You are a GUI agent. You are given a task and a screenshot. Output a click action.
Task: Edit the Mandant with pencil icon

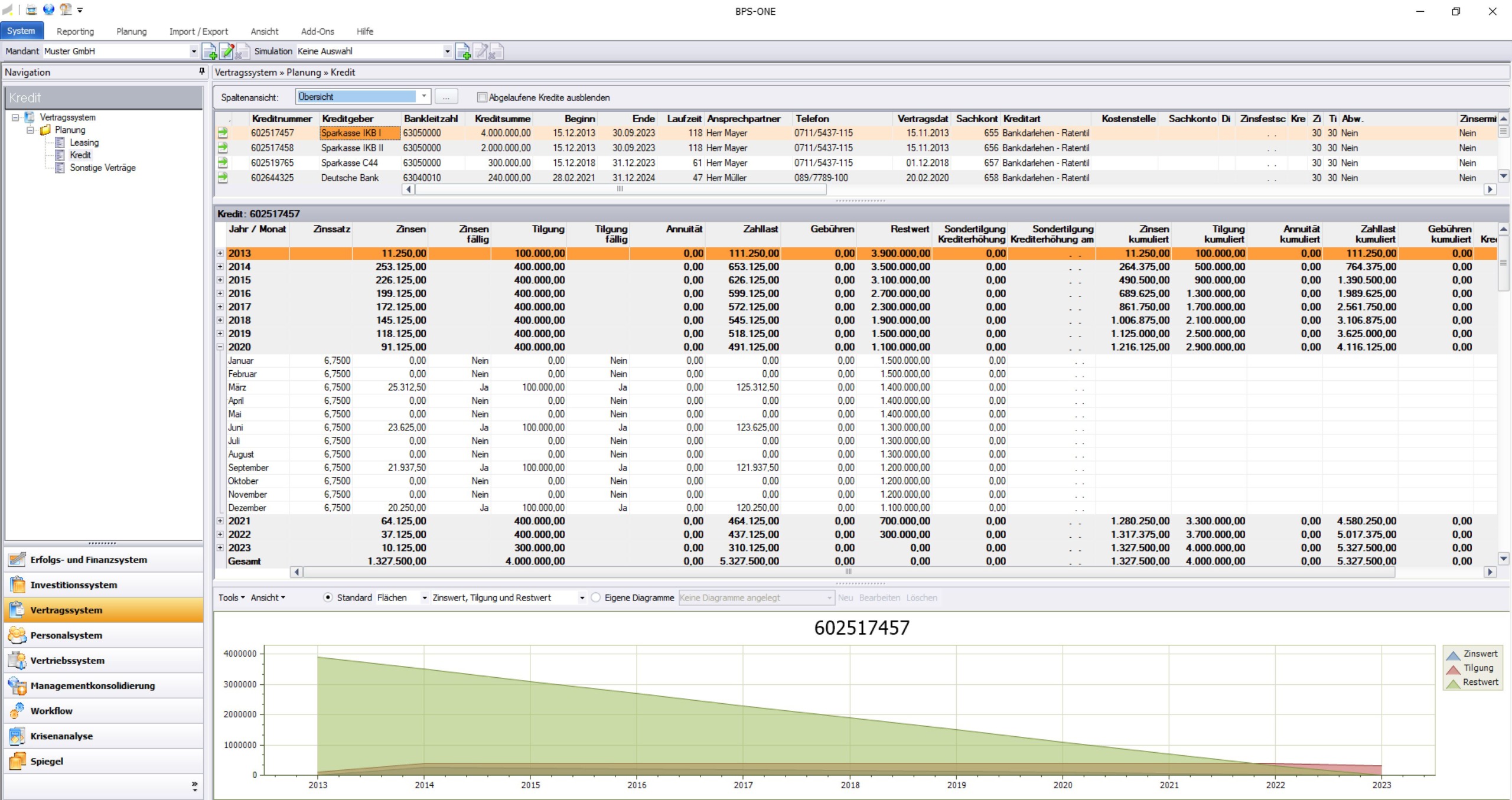(226, 52)
